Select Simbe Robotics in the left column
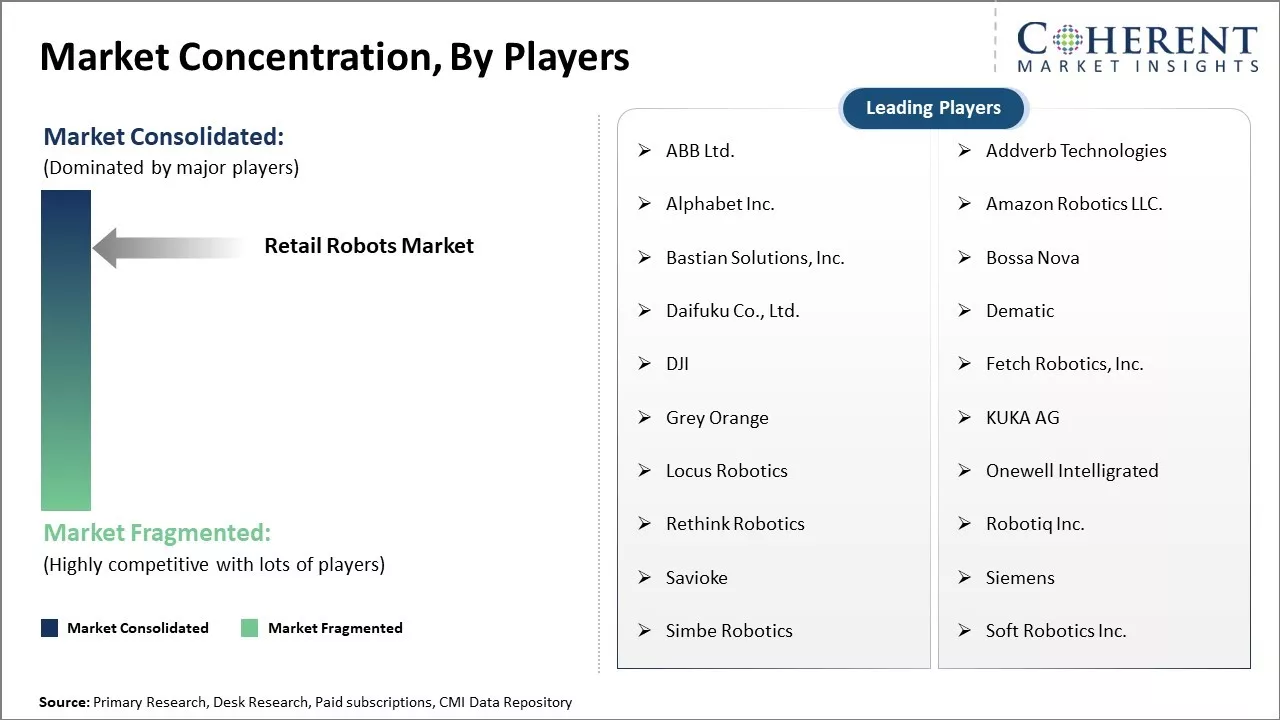1280x720 pixels. (x=729, y=631)
